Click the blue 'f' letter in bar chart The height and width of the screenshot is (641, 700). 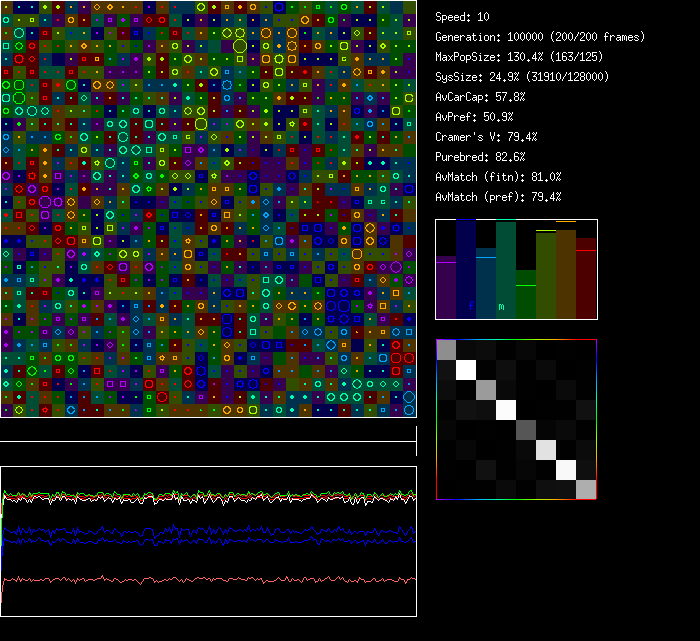click(471, 306)
